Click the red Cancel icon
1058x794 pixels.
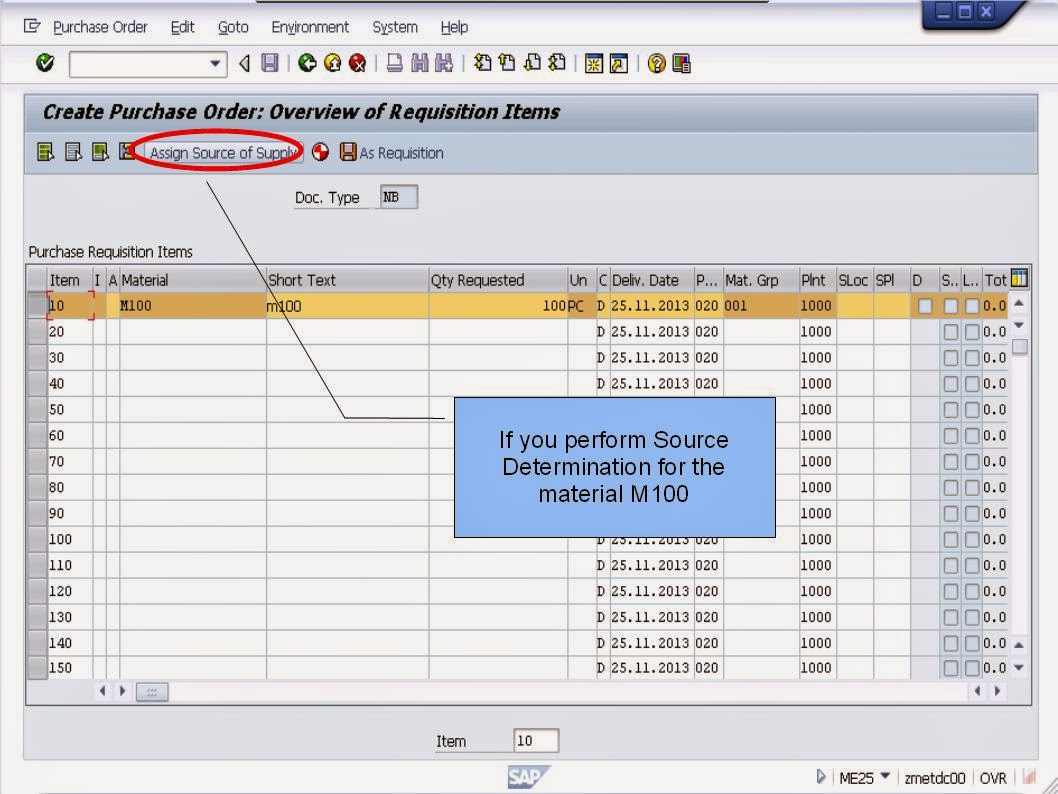pos(358,63)
